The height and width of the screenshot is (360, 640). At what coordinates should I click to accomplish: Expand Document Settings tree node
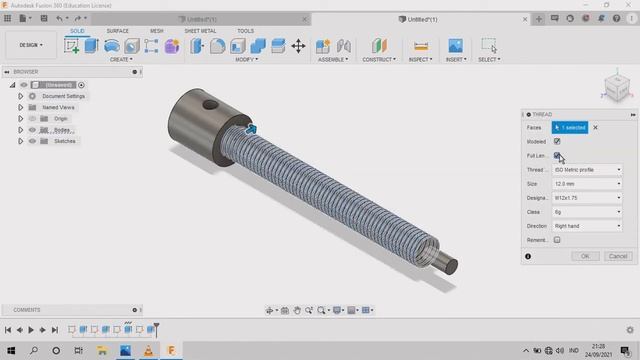click(20, 96)
